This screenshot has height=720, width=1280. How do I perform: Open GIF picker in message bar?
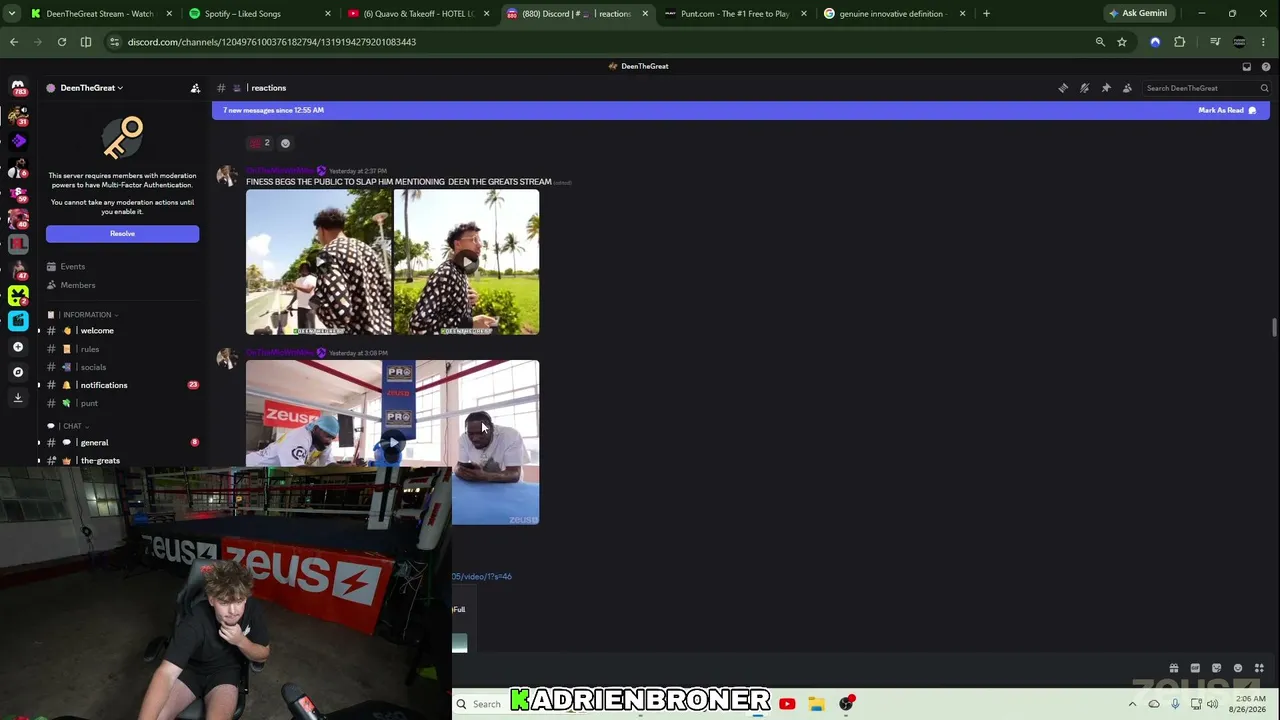pyautogui.click(x=1195, y=668)
